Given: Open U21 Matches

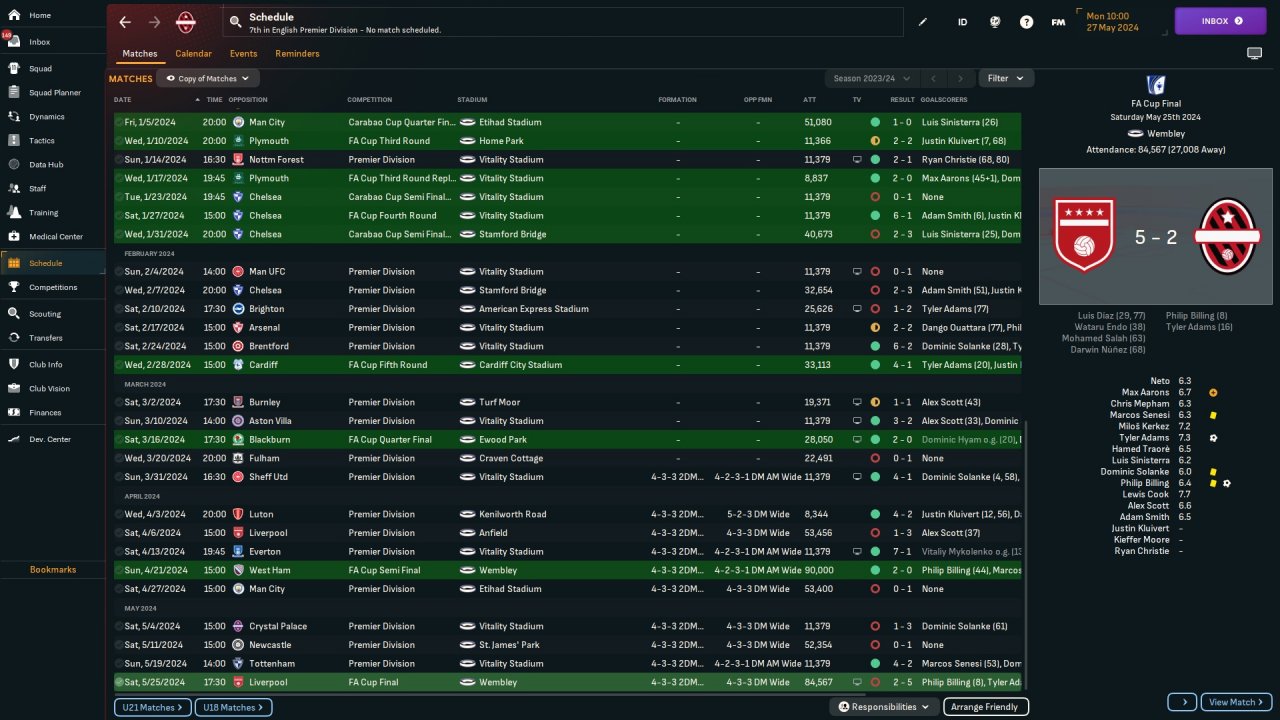Looking at the screenshot, I should pyautogui.click(x=152, y=707).
